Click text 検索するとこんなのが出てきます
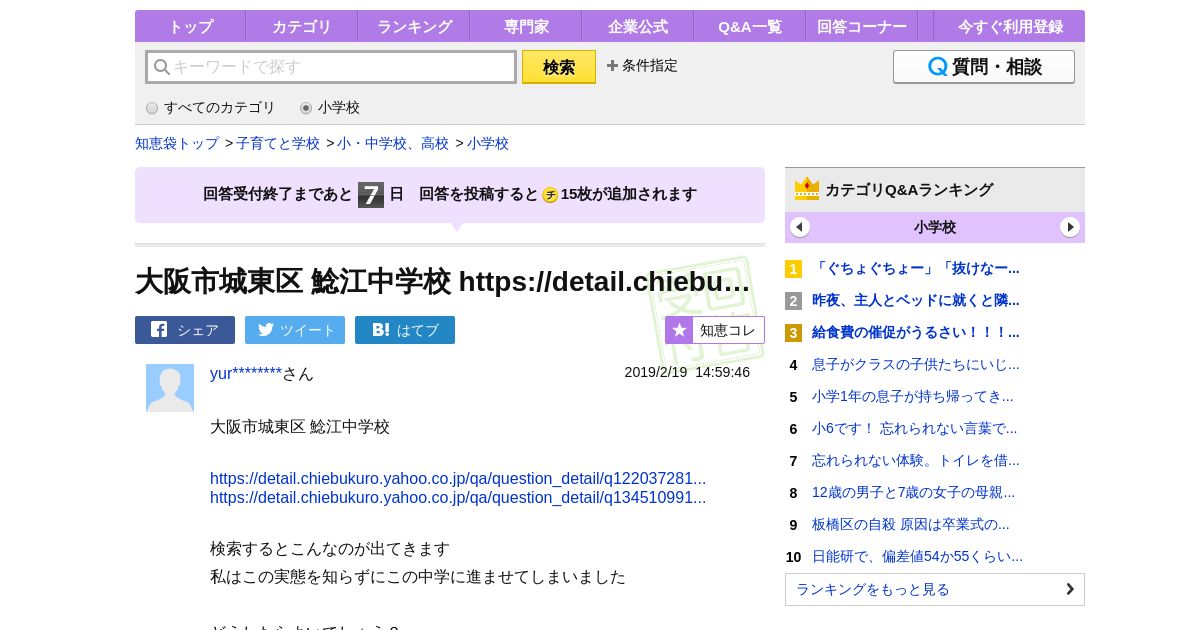 330,549
